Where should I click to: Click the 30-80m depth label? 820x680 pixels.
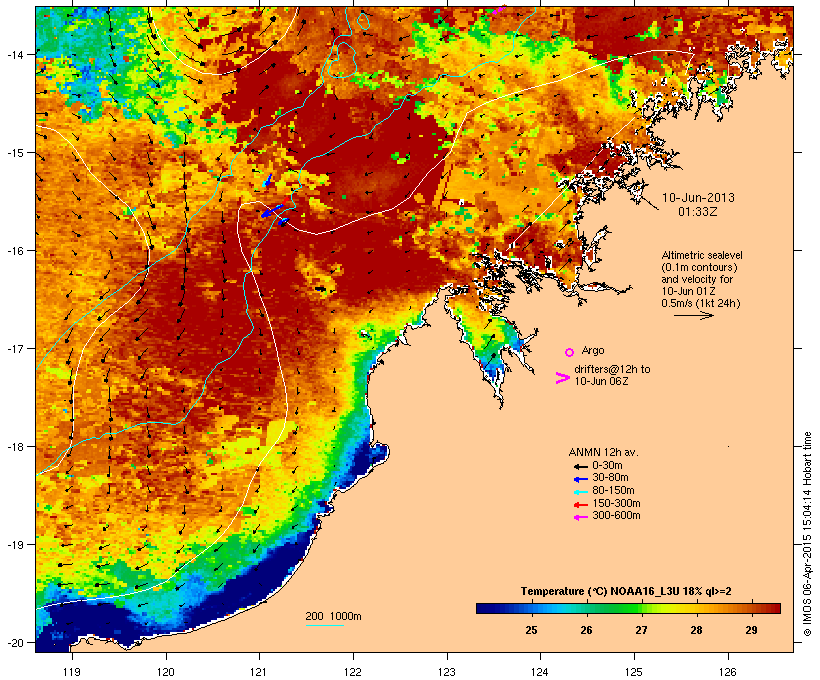pyautogui.click(x=610, y=478)
